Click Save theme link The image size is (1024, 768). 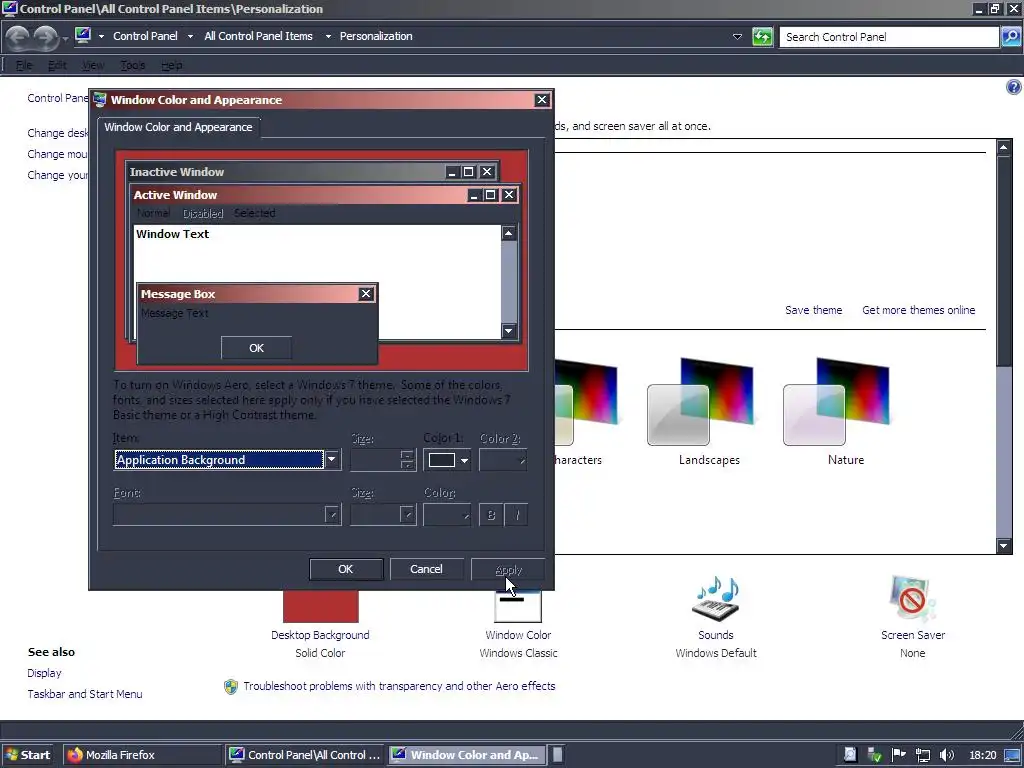pyautogui.click(x=814, y=310)
